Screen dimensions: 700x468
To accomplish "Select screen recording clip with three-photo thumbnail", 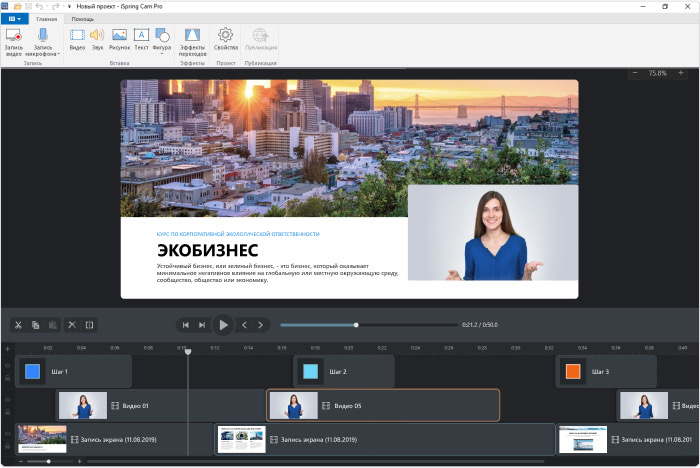I will point(385,439).
